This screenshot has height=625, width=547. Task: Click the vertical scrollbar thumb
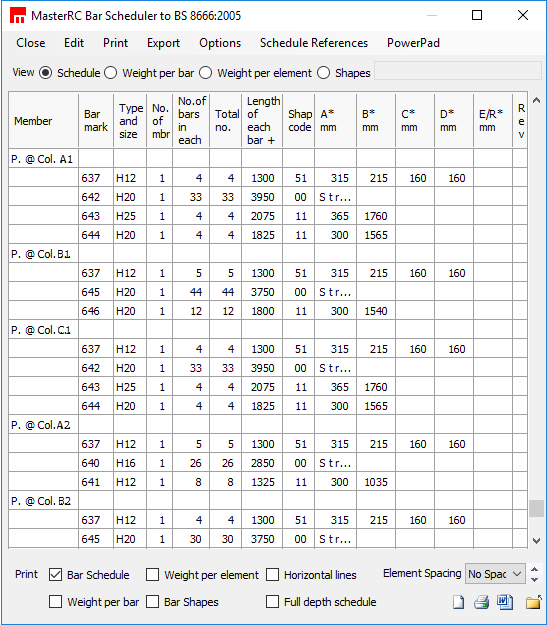[x=536, y=508]
